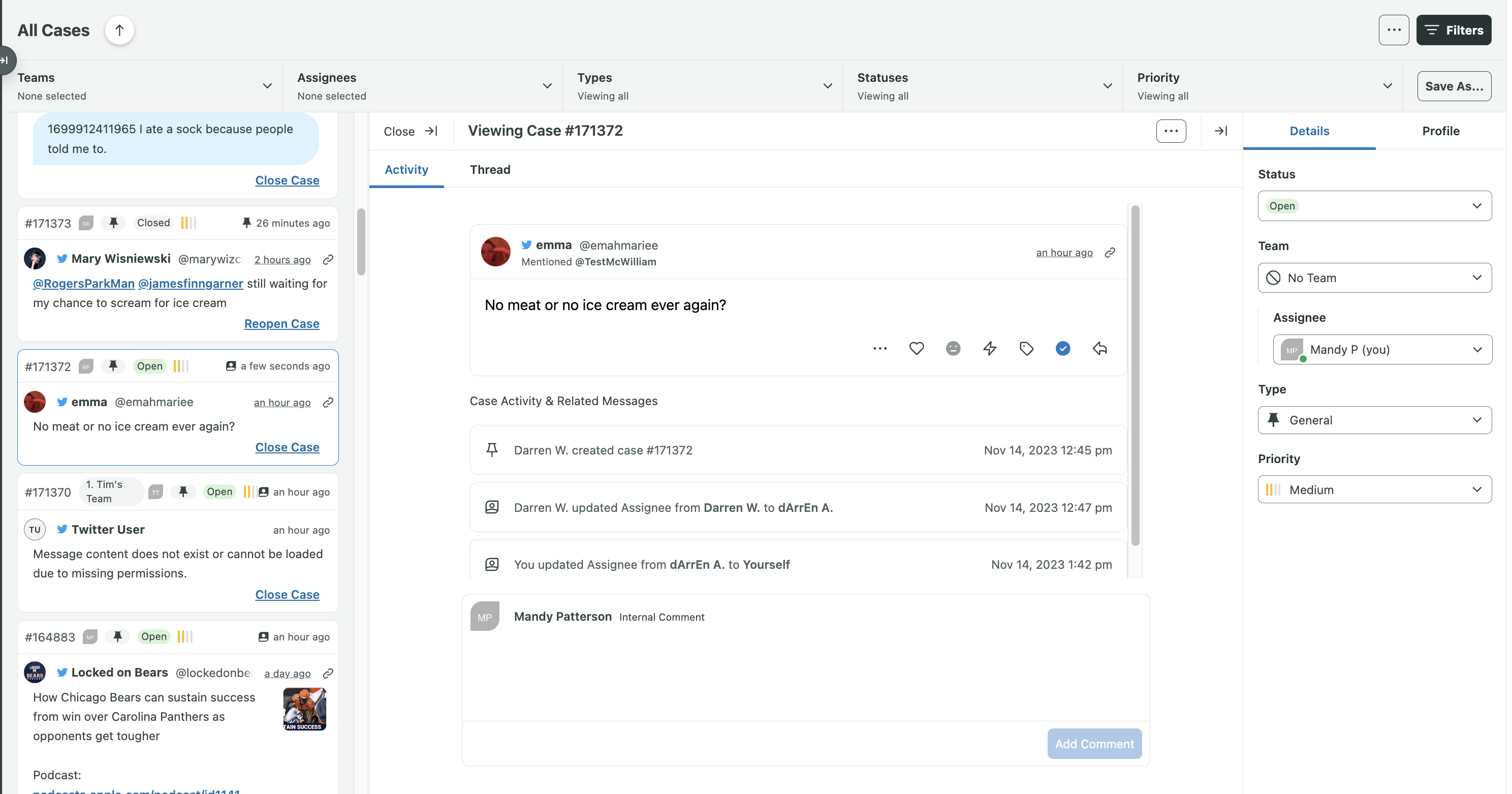The height and width of the screenshot is (794, 1512).
Task: Click emma's profile avatar in the case view
Action: (x=495, y=252)
